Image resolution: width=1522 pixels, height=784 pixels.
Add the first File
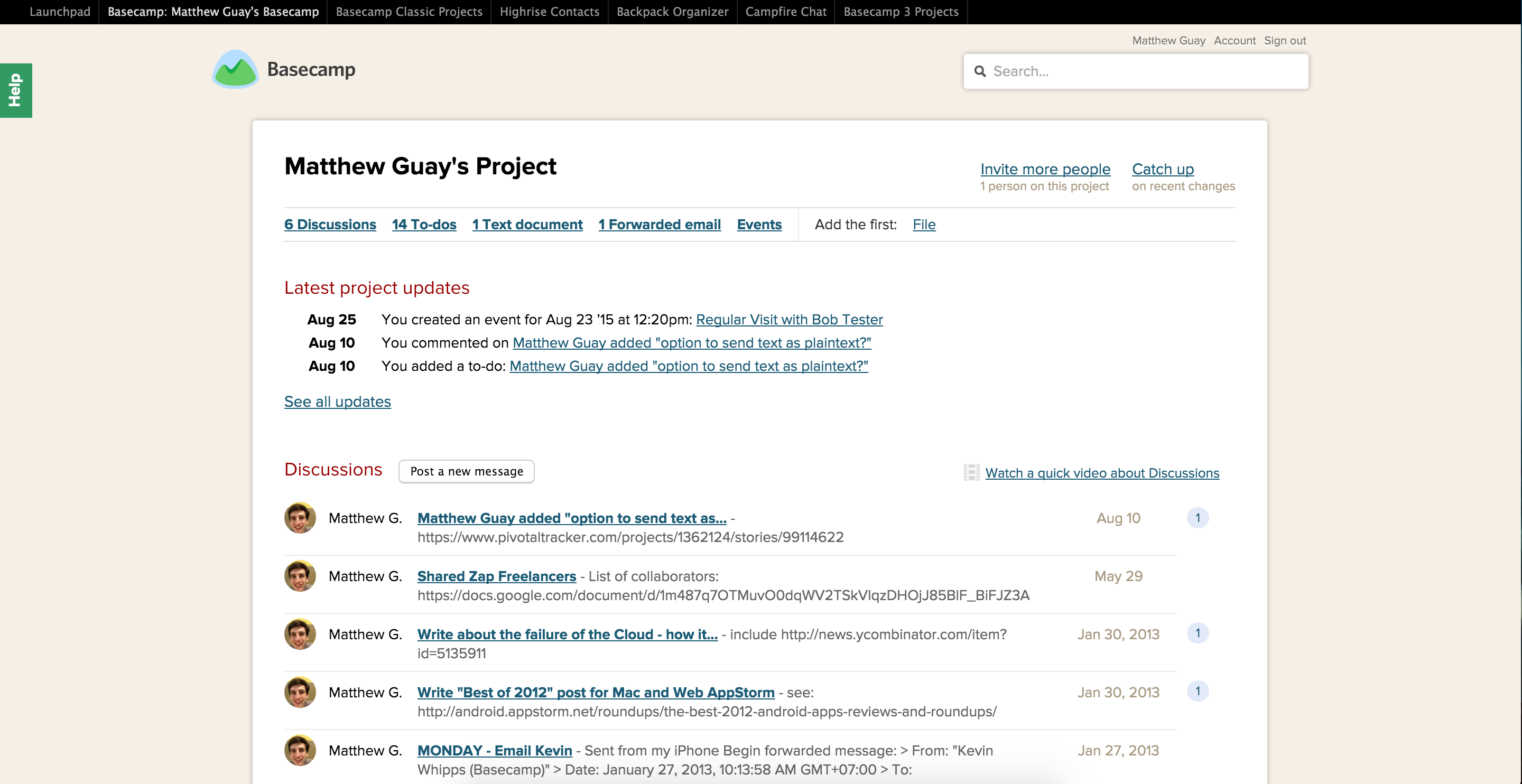tap(924, 225)
